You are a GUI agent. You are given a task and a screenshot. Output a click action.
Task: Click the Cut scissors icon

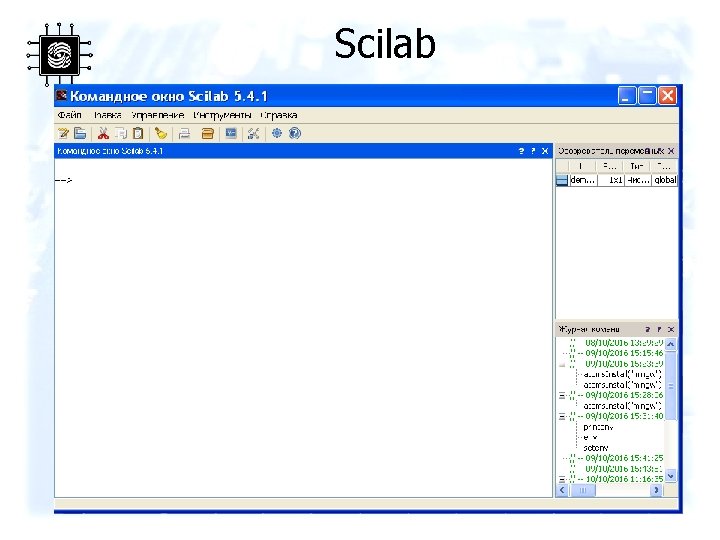pos(103,134)
